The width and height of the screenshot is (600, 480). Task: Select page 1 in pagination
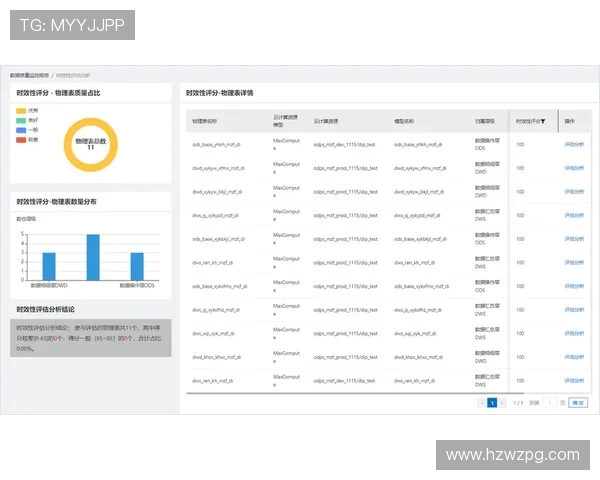[492, 403]
